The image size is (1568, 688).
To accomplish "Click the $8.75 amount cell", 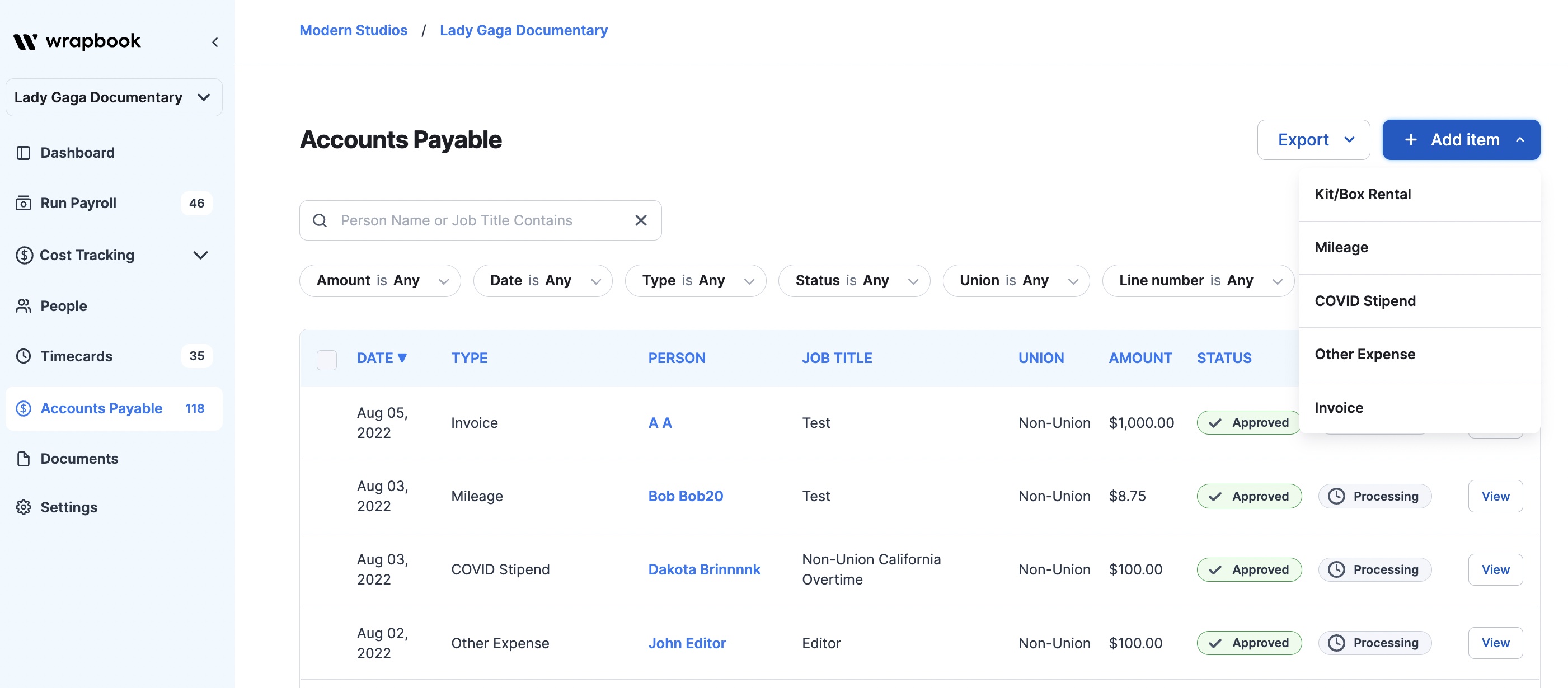I will 1127,496.
